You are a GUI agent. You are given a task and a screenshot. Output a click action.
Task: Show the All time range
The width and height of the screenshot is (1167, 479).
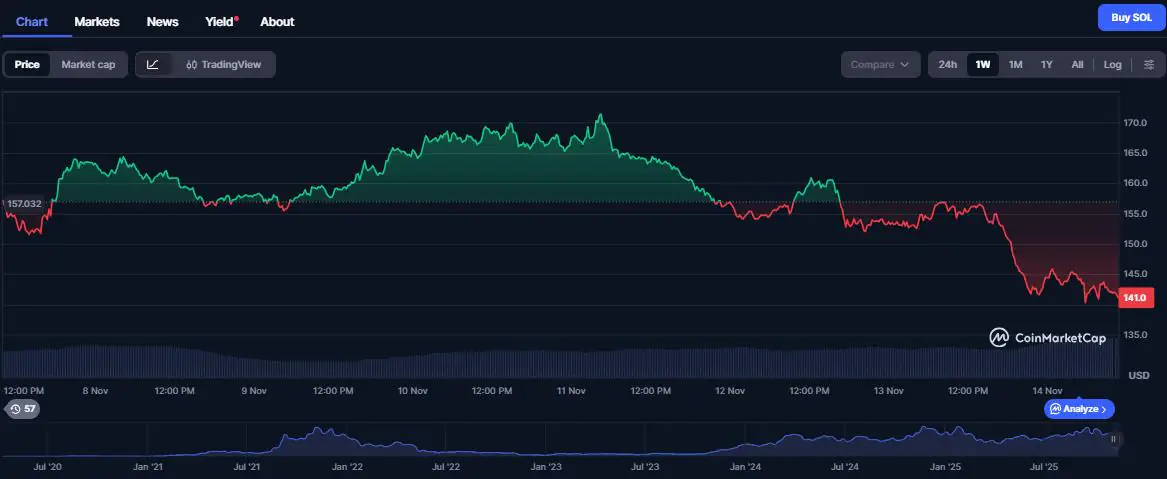click(x=1077, y=65)
